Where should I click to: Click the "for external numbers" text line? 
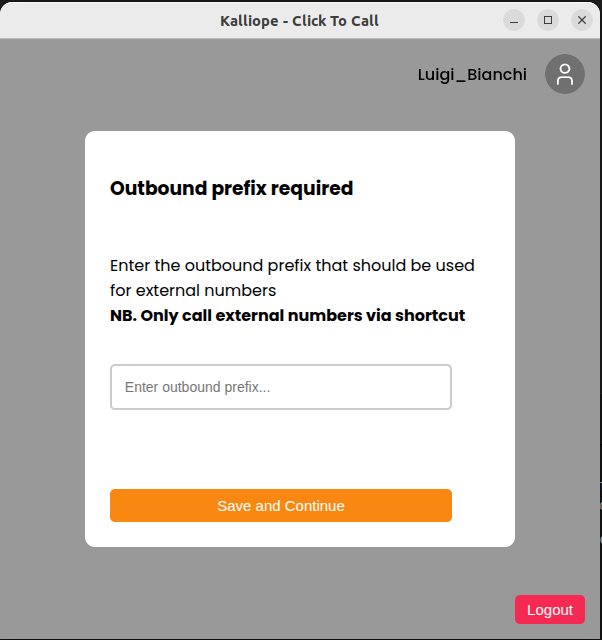[193, 291]
